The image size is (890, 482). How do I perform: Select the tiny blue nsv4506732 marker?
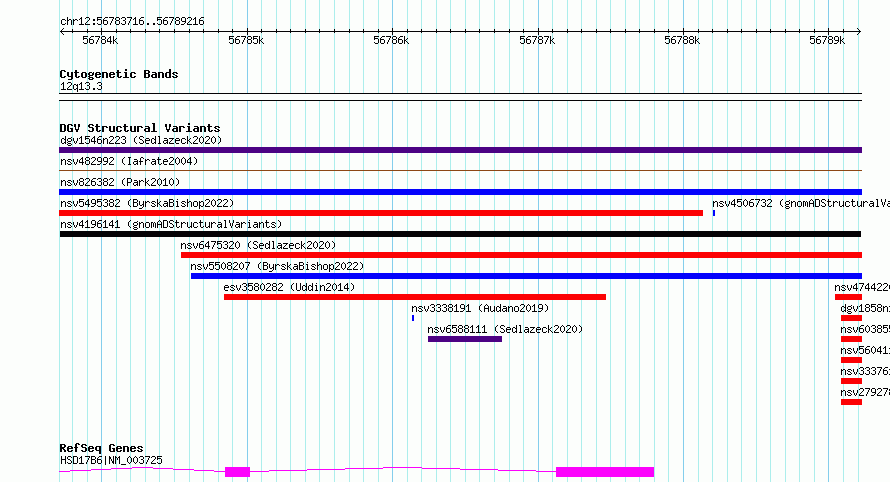tap(713, 213)
